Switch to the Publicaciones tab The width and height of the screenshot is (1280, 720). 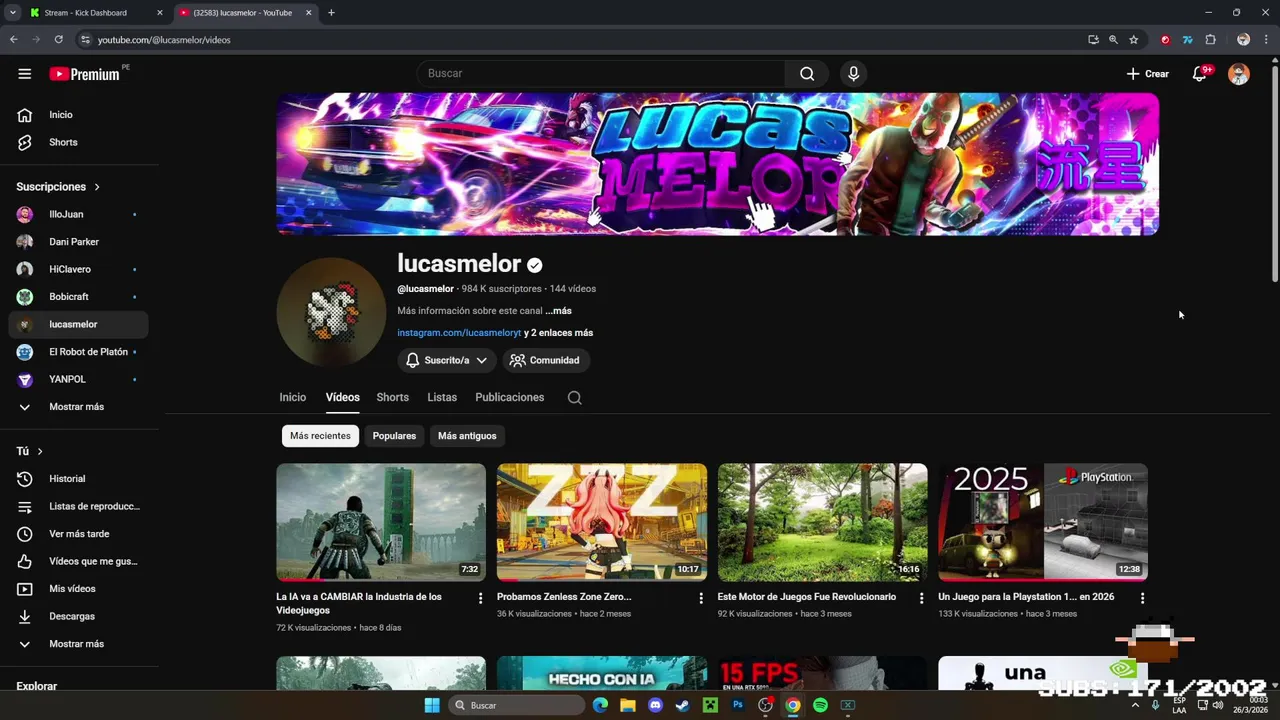[x=510, y=397]
